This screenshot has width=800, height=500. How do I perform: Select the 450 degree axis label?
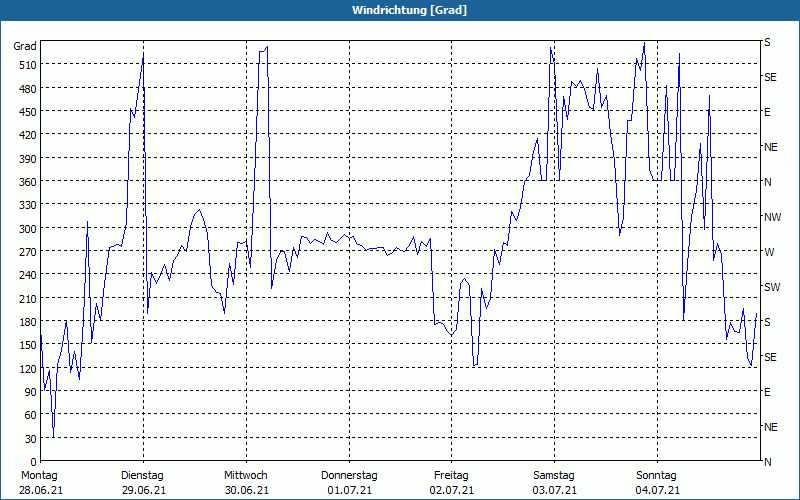[x=28, y=112]
